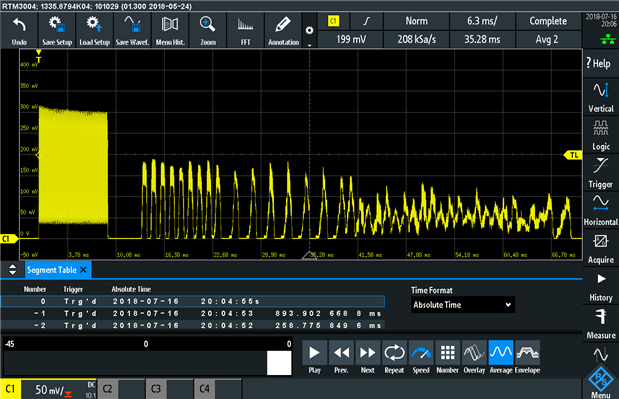Select segment row number -2
The image size is (619, 399).
193,325
